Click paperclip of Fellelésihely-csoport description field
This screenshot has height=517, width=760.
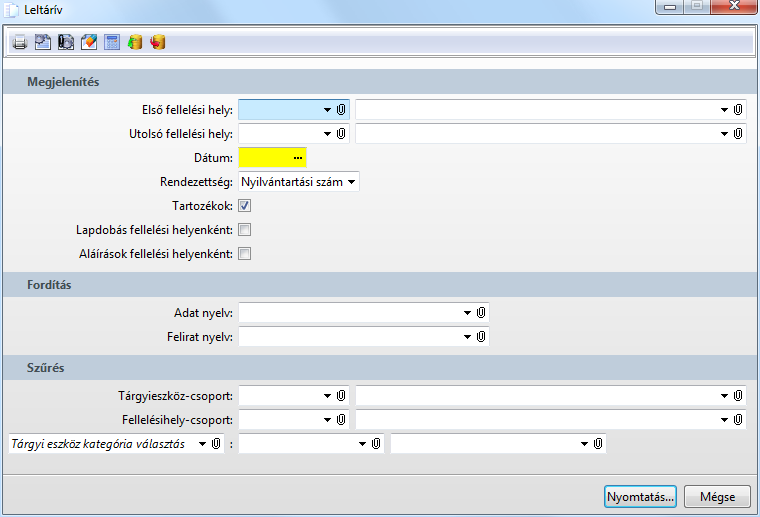tap(738, 419)
